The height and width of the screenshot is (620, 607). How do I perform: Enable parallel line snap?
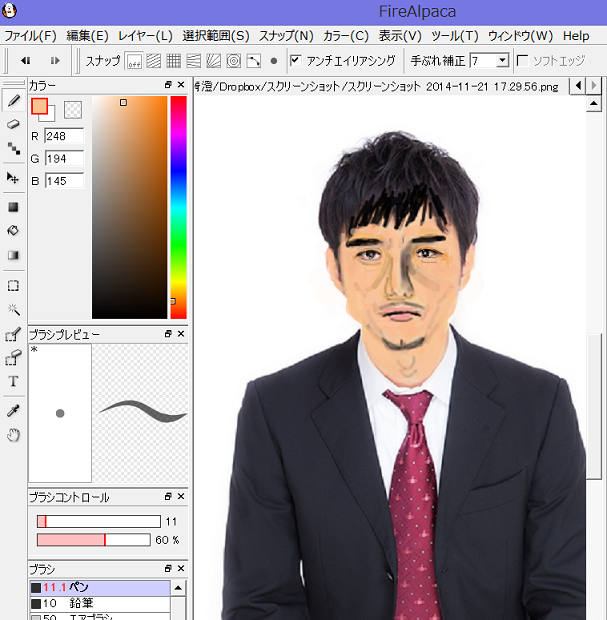153,61
